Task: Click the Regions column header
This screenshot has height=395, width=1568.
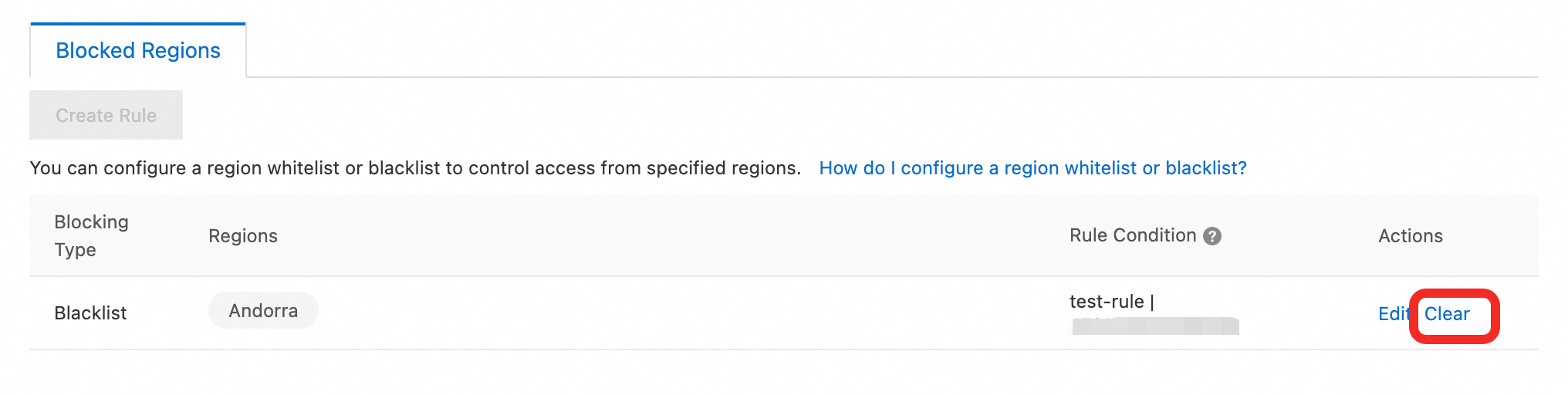Action: [243, 236]
